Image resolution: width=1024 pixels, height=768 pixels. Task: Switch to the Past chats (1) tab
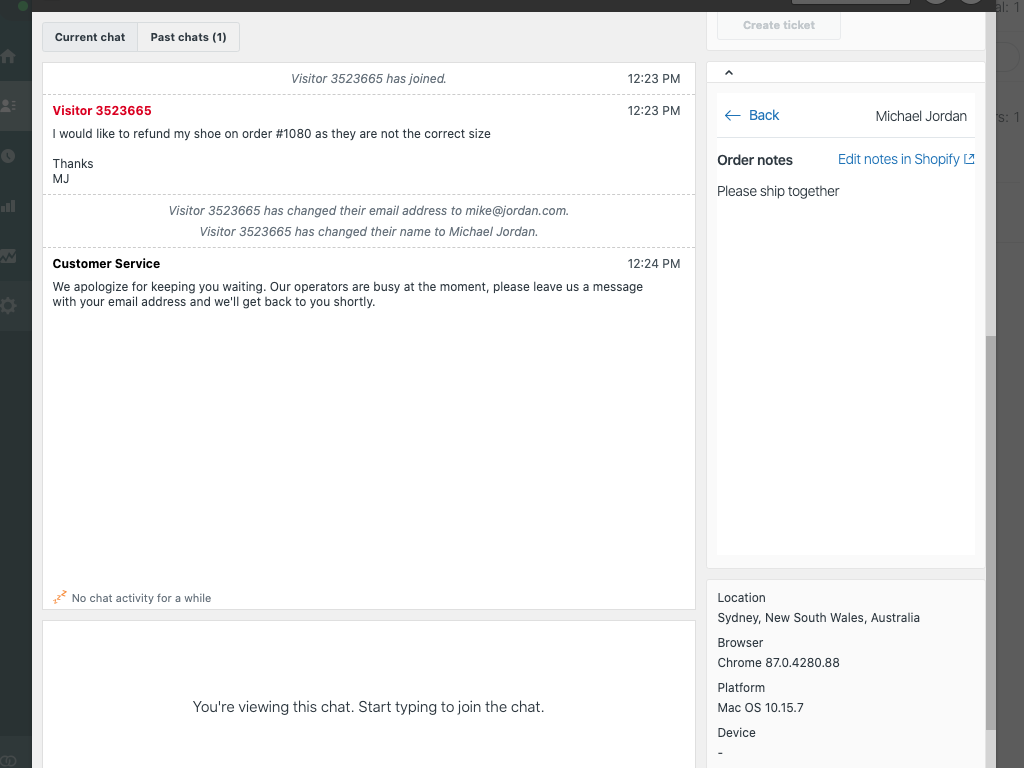[x=188, y=37]
